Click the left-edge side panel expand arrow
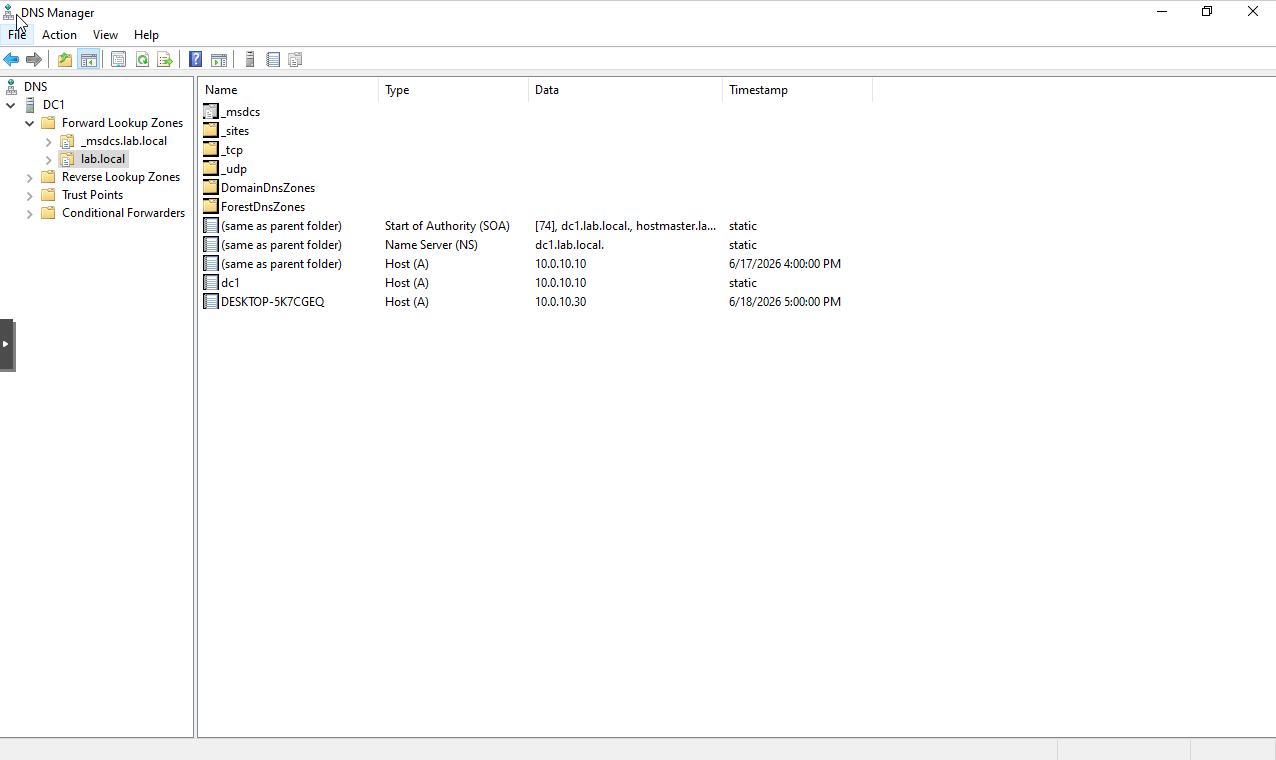This screenshot has width=1276, height=760. pyautogui.click(x=6, y=345)
